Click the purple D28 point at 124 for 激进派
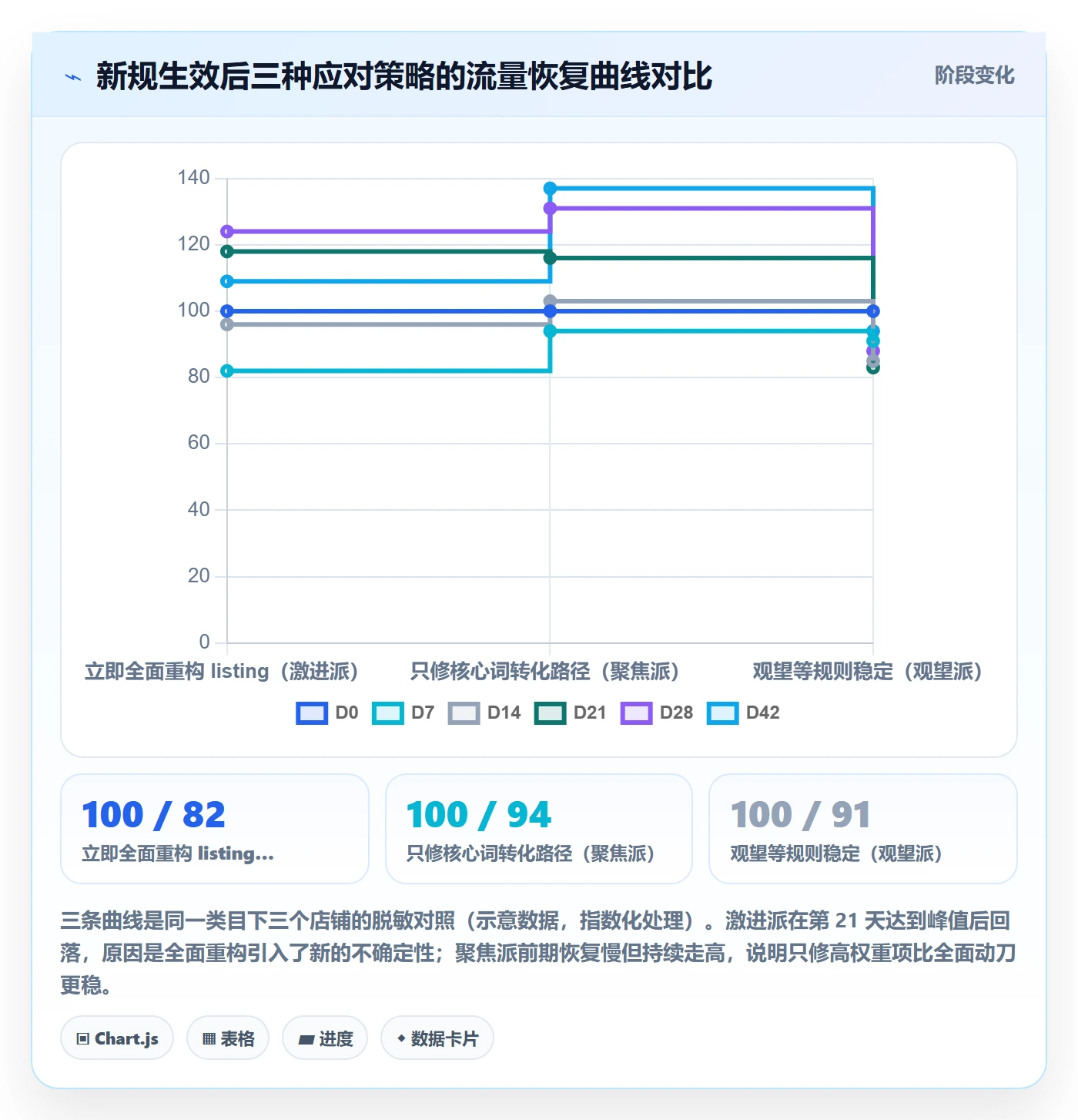The image size is (1078, 1120). tap(227, 232)
